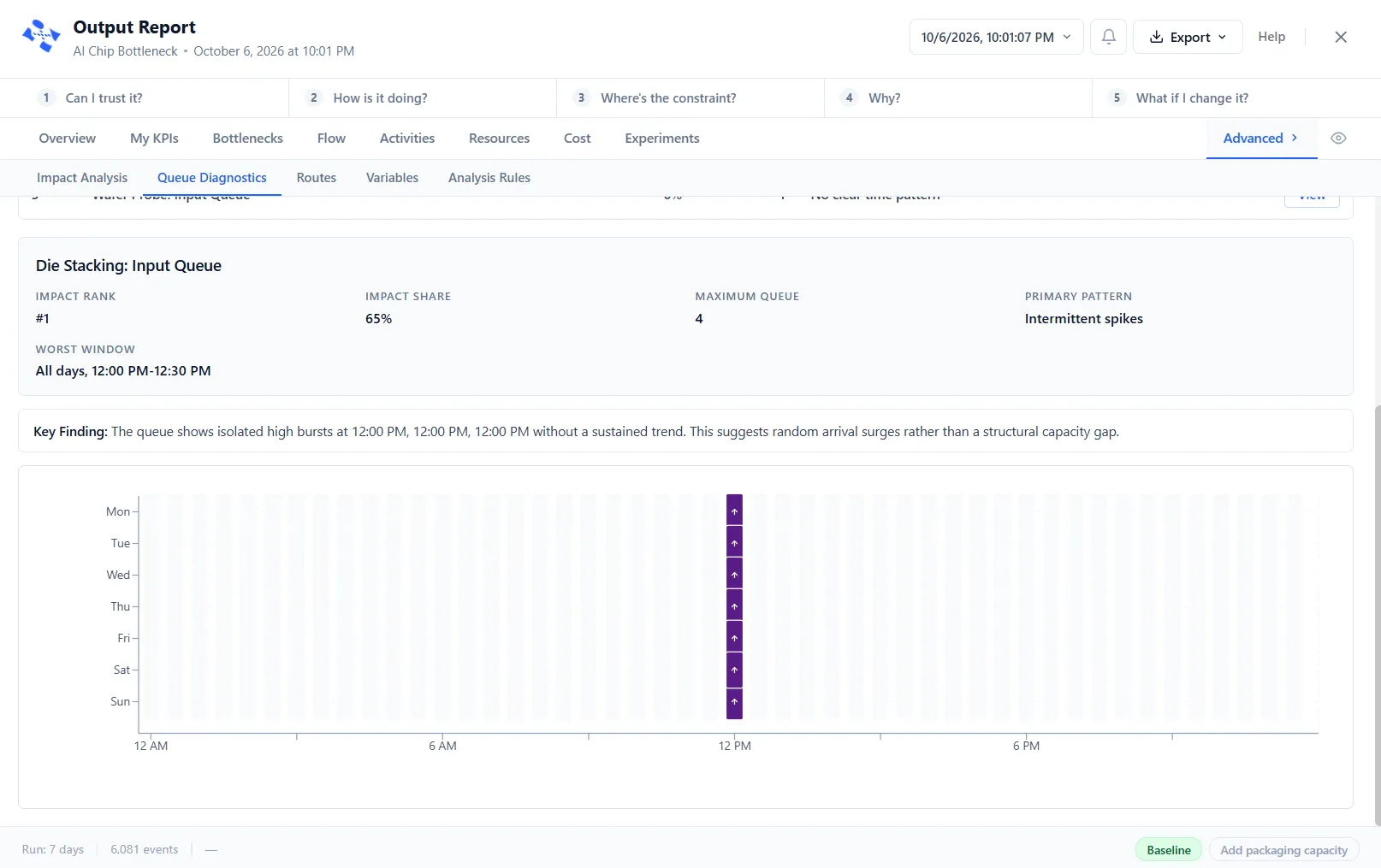Viewport: 1381px width, 868px height.
Task: Open the Resources tab
Action: (x=499, y=139)
